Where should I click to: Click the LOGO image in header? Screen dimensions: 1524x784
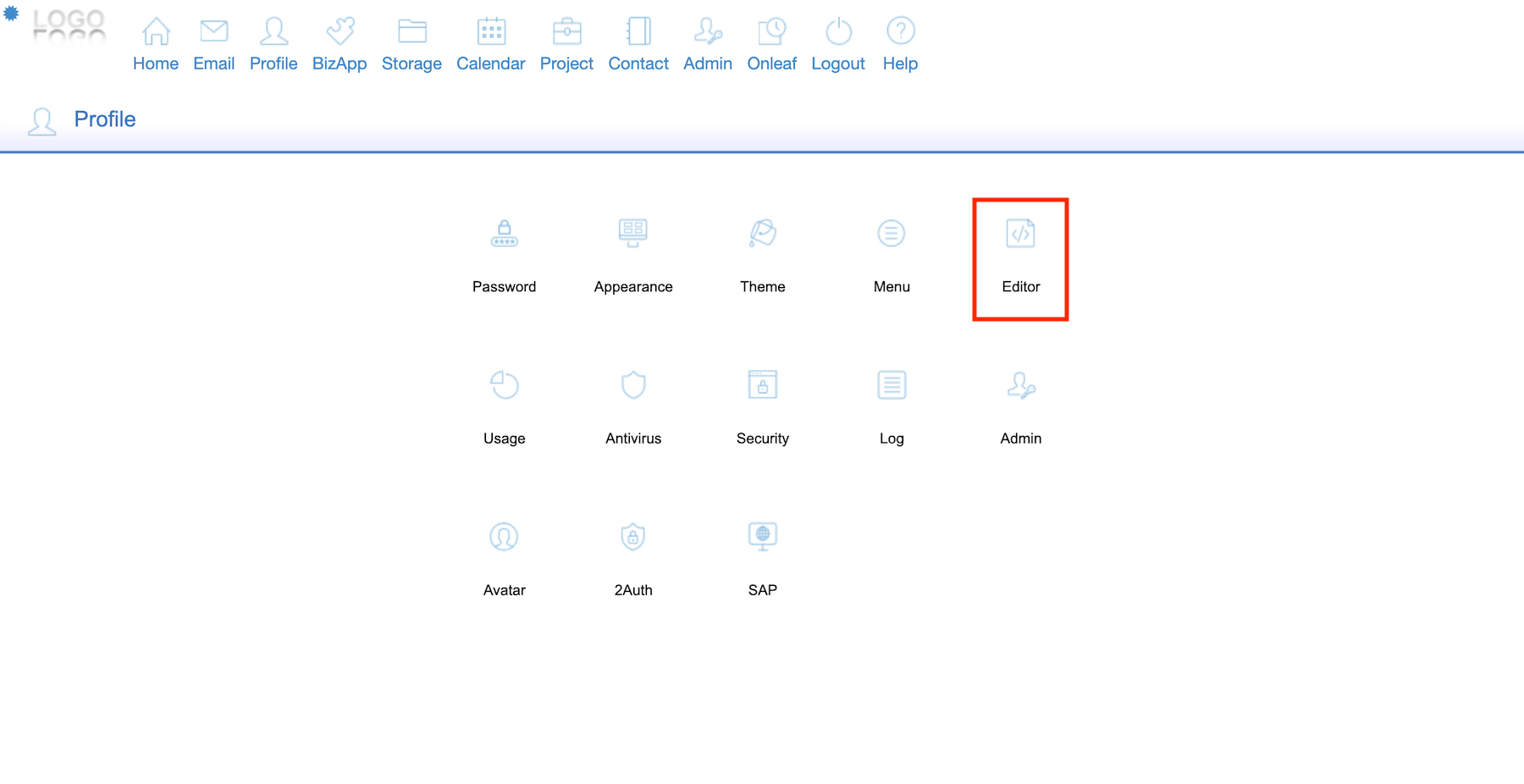pyautogui.click(x=69, y=25)
